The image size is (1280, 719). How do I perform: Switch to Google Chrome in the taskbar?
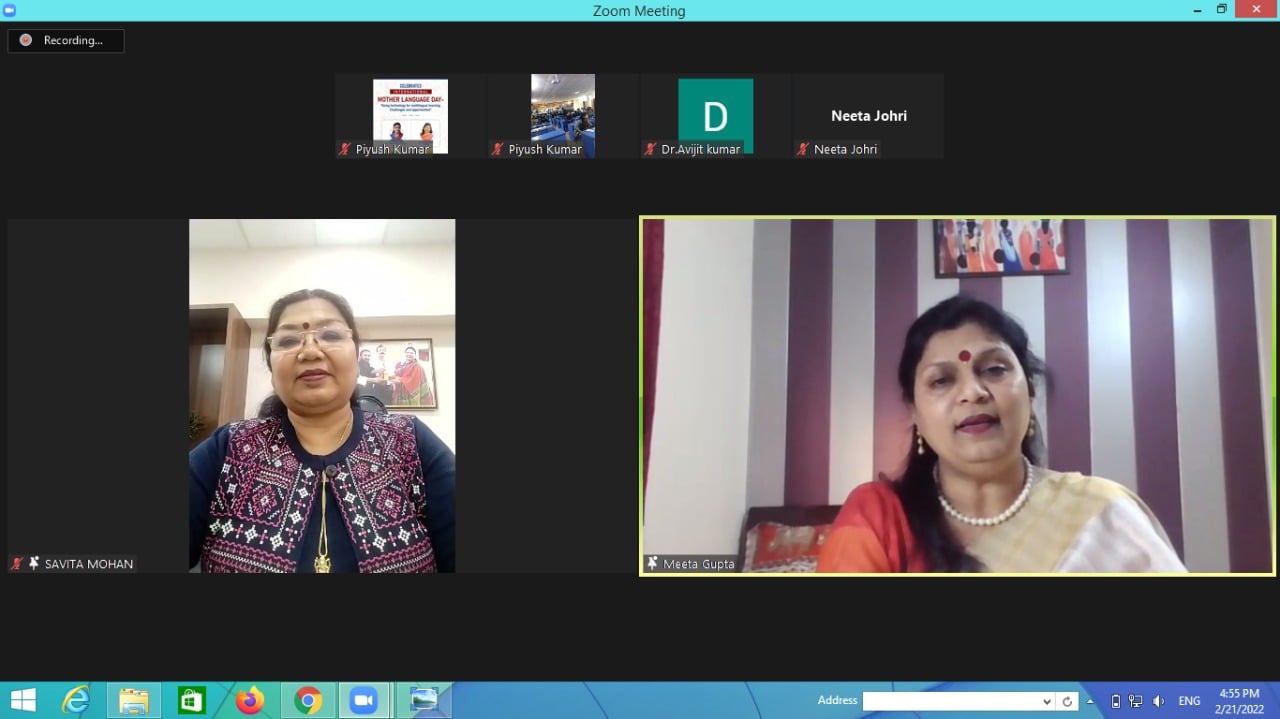point(308,700)
